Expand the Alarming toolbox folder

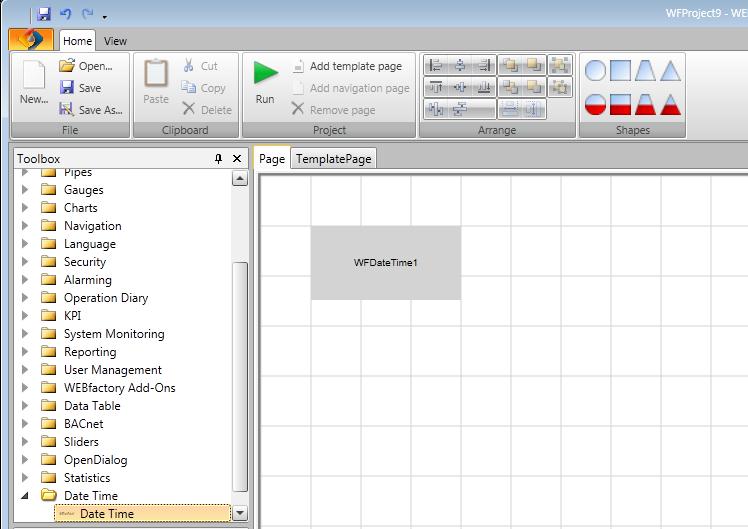click(25, 280)
